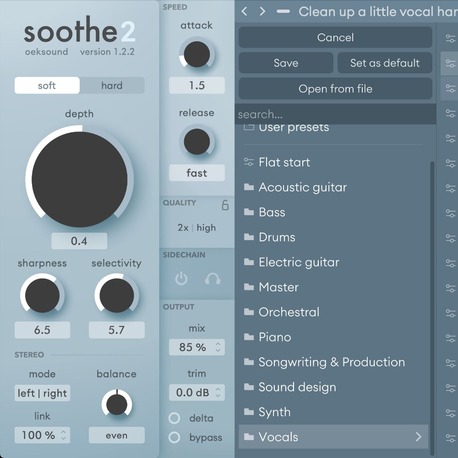Click Open from file button
The height and width of the screenshot is (458, 458).
pos(335,88)
